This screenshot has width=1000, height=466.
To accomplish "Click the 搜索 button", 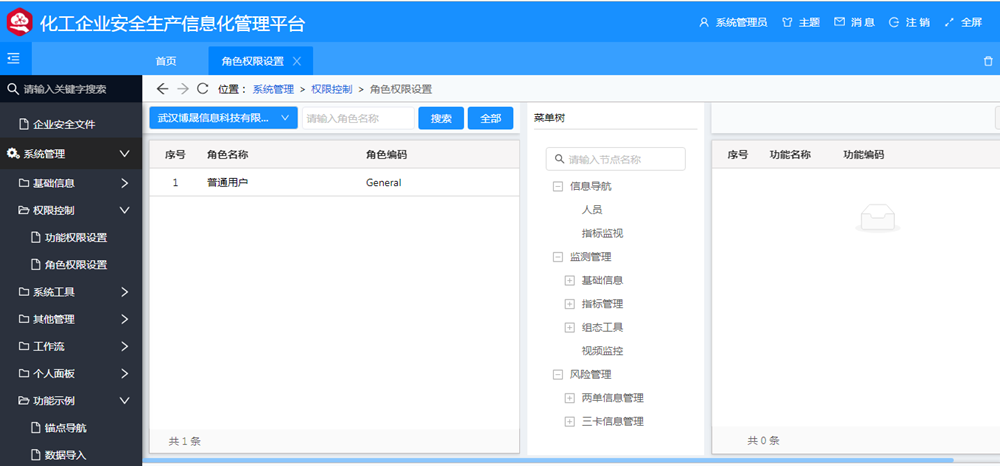I will [x=441, y=118].
